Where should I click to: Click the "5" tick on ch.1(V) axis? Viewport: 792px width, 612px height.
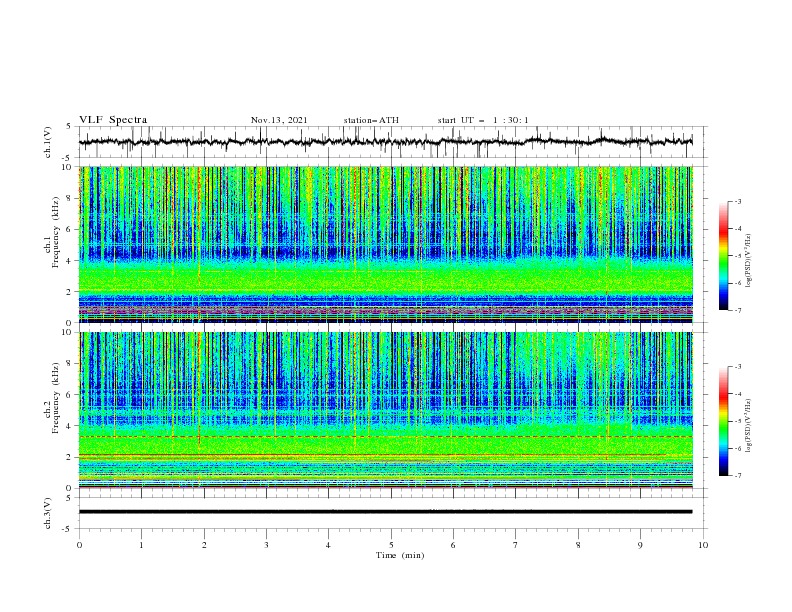point(69,127)
